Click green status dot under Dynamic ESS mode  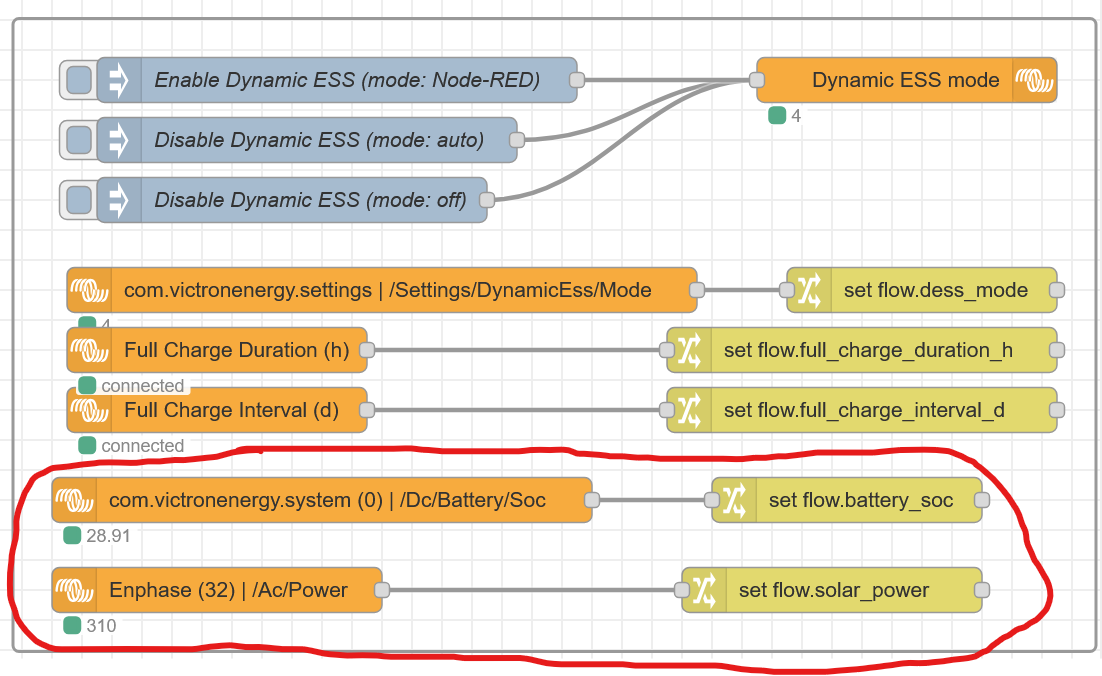coord(777,115)
